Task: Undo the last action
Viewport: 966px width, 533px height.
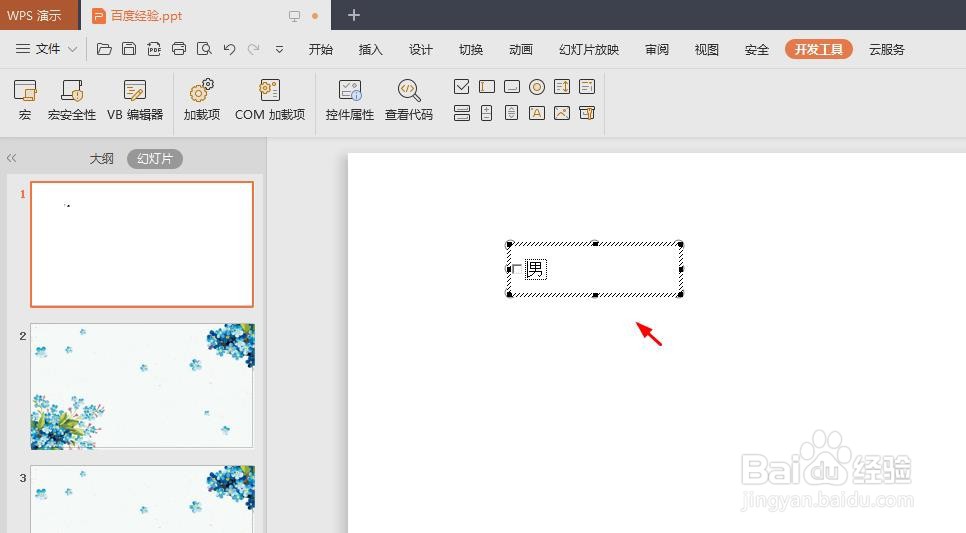Action: pyautogui.click(x=229, y=49)
